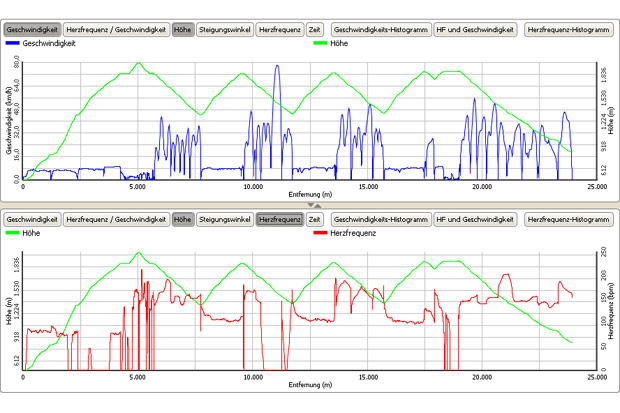
Task: Toggle Geschwindigkeit in the upper chart toolbar
Action: tap(32, 30)
